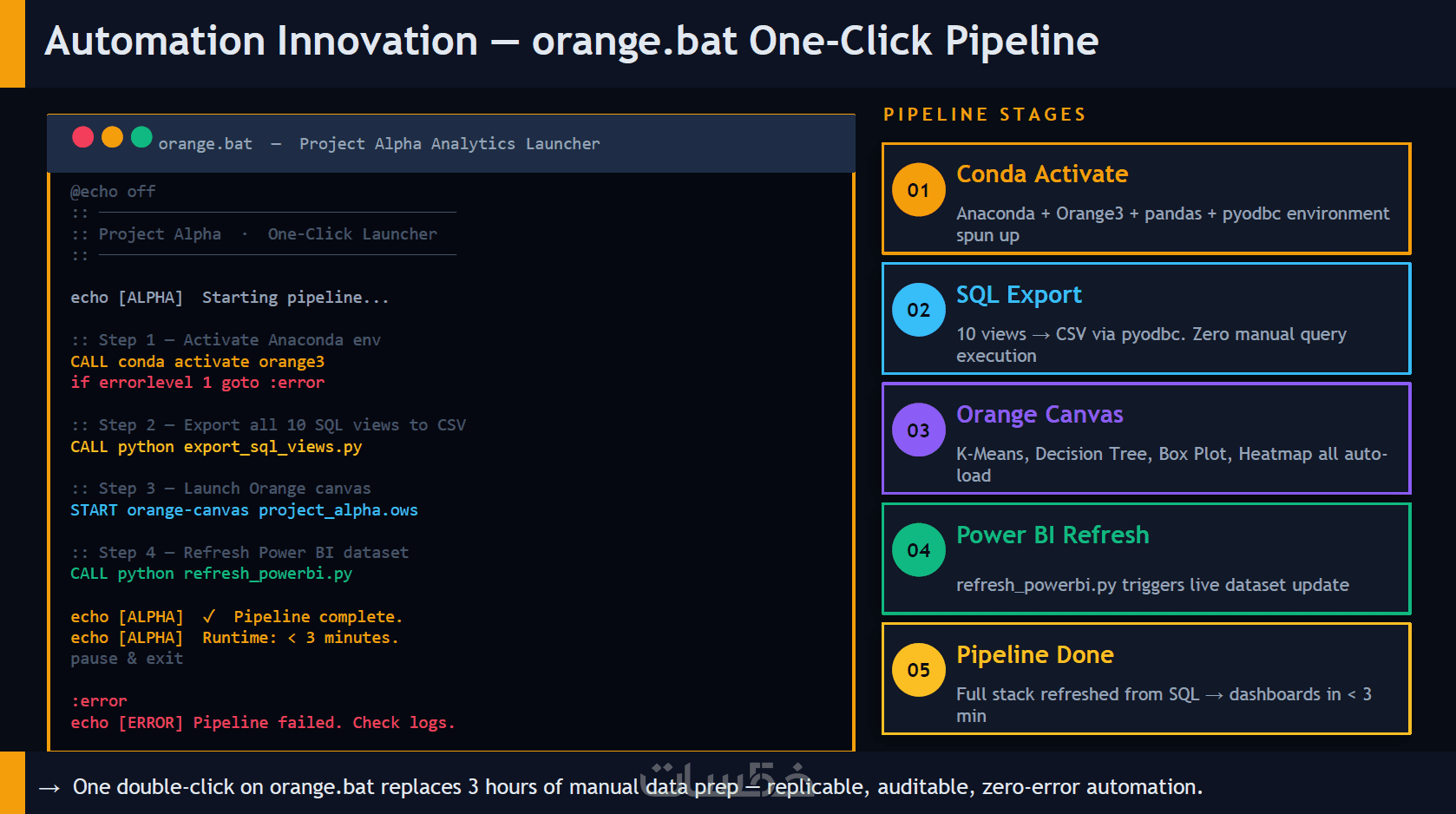Click the footer sentence starting "One double-click on orange.bat"

(638, 787)
